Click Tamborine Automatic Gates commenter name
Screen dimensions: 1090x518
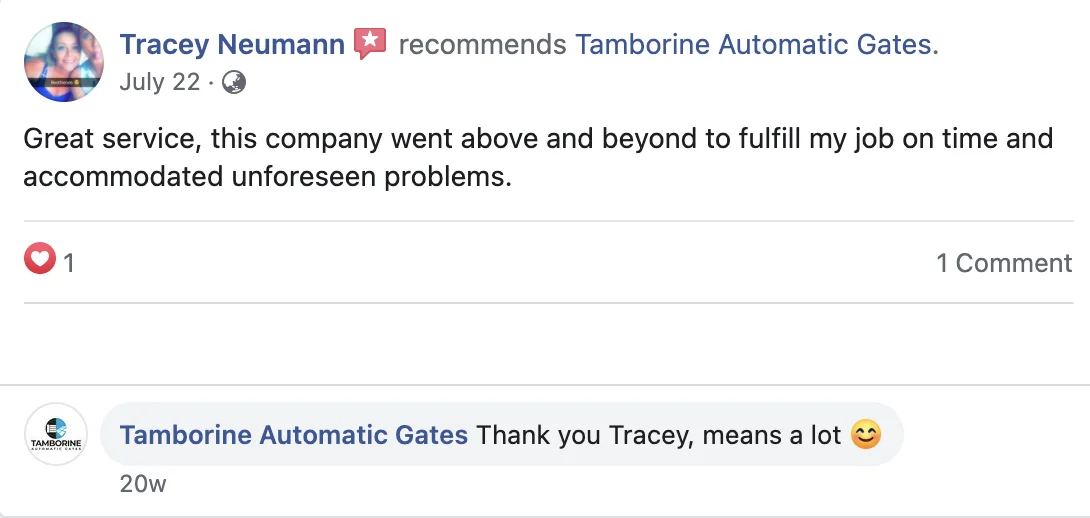click(293, 435)
